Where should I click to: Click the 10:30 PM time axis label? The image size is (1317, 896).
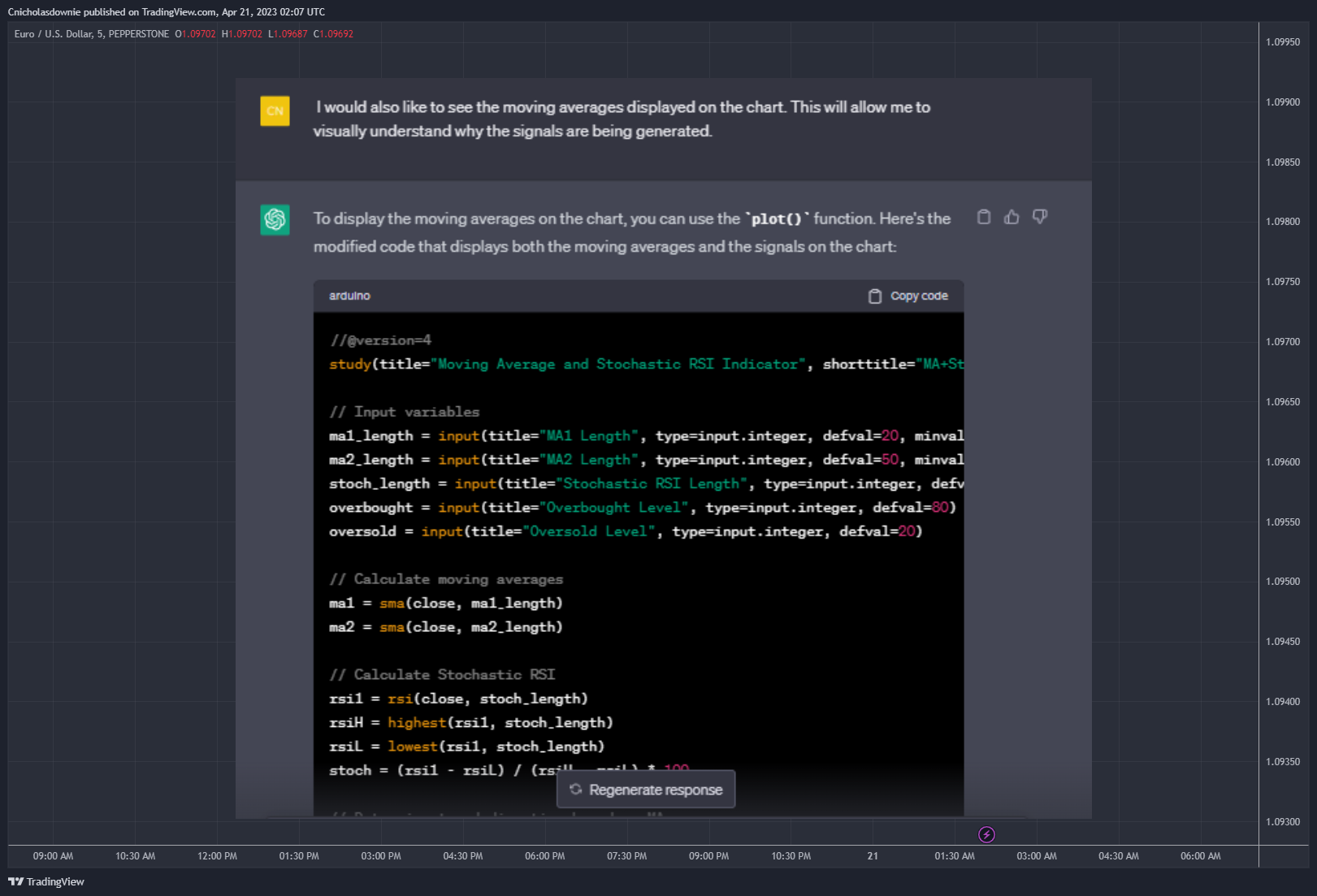[791, 856]
